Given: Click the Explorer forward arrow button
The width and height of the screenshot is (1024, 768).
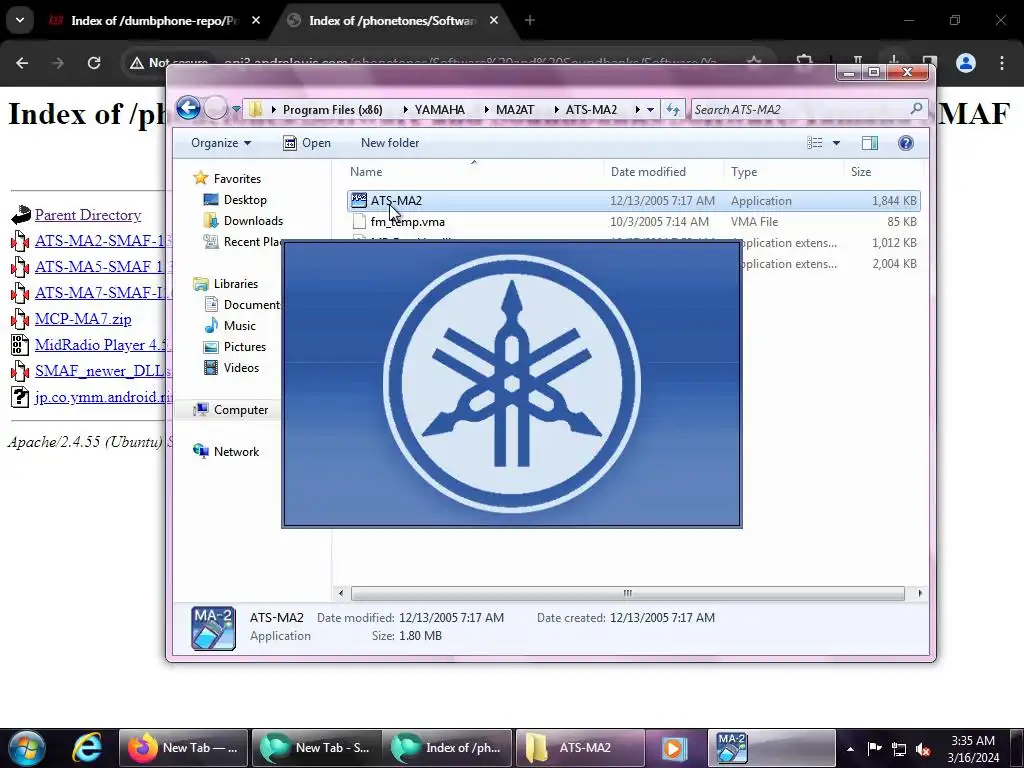Looking at the screenshot, I should [x=216, y=108].
